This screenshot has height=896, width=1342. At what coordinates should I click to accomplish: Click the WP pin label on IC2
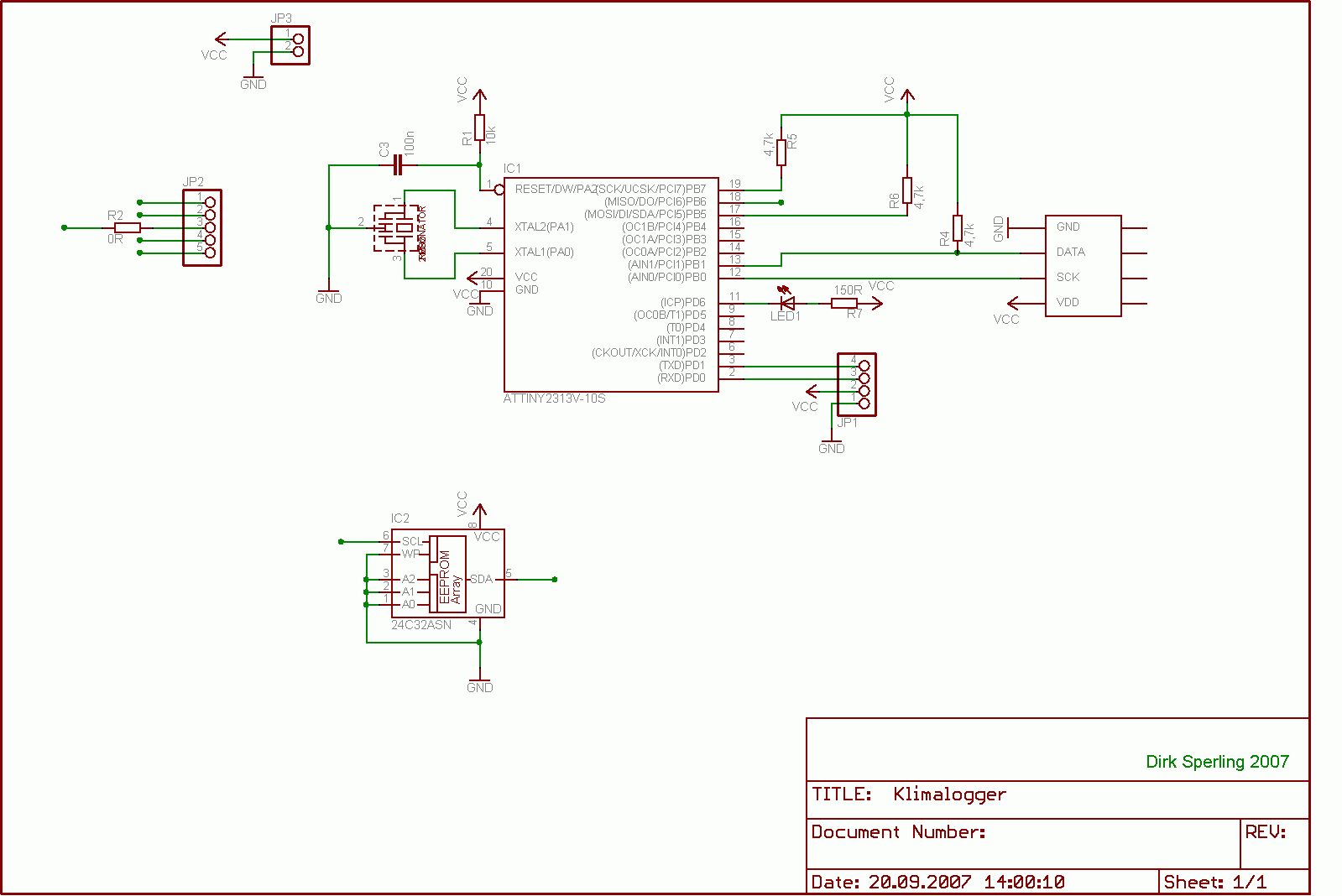click(x=410, y=554)
